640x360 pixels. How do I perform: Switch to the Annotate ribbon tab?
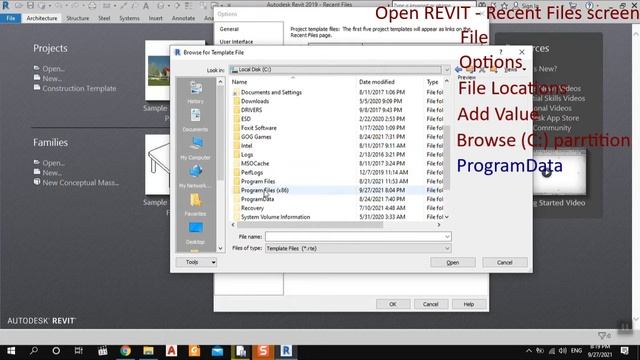coord(183,18)
